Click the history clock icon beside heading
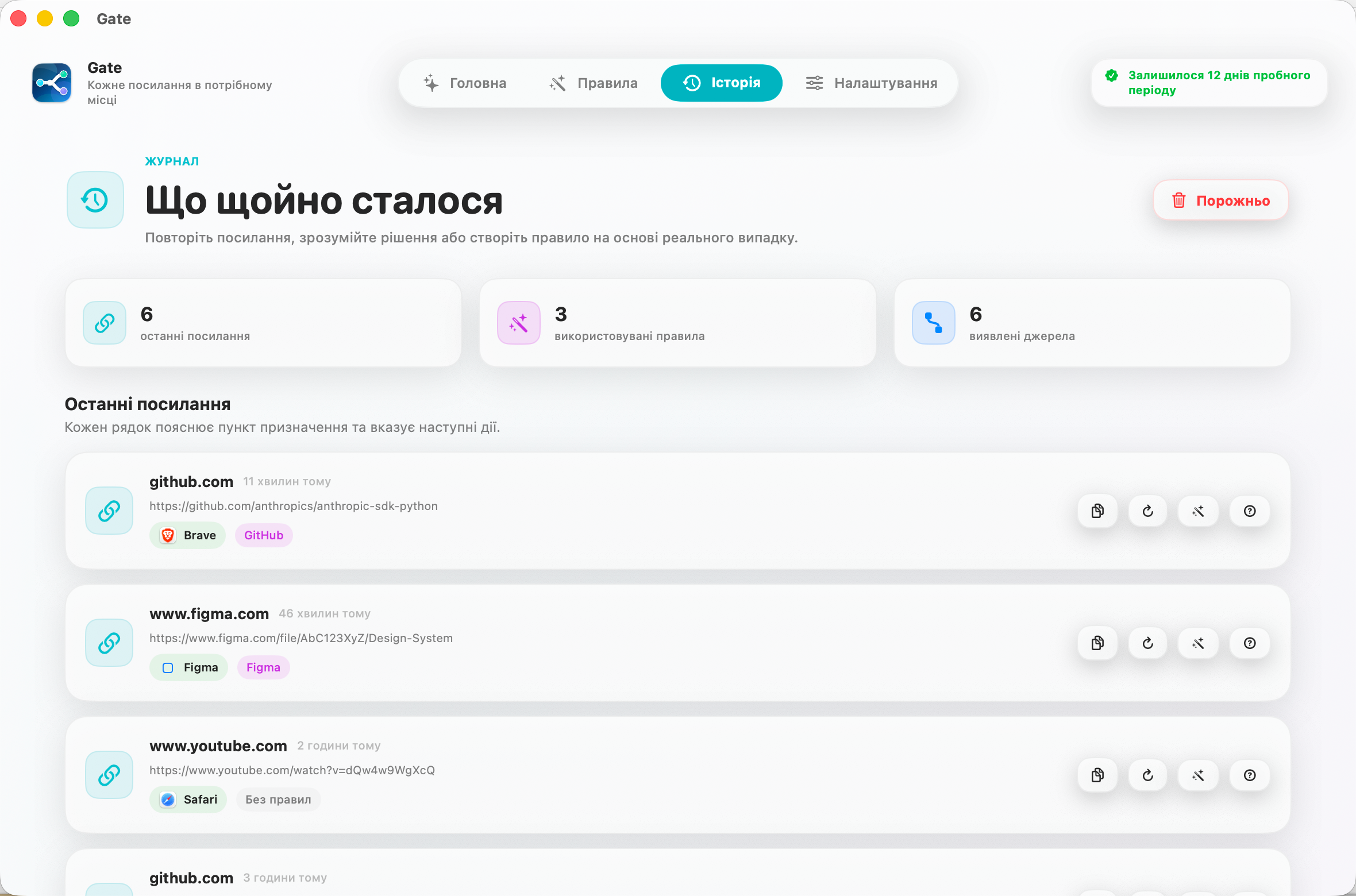 [x=95, y=200]
